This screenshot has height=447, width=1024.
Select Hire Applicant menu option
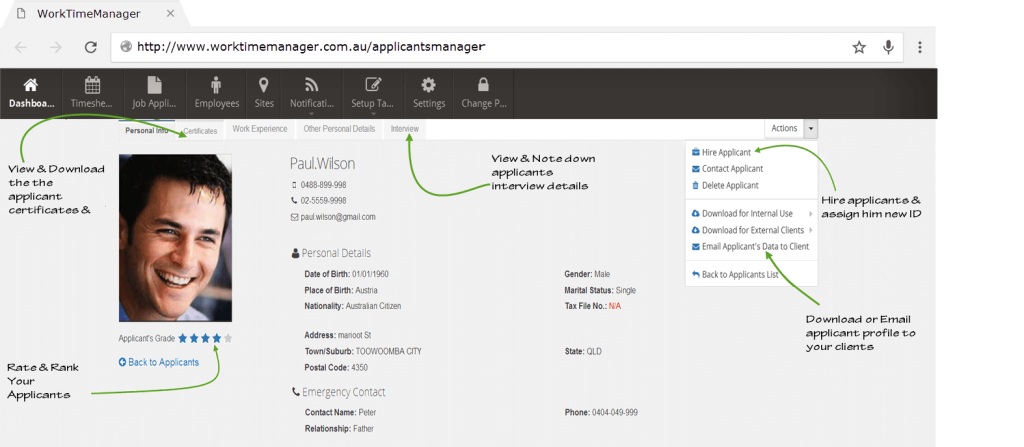pos(721,152)
